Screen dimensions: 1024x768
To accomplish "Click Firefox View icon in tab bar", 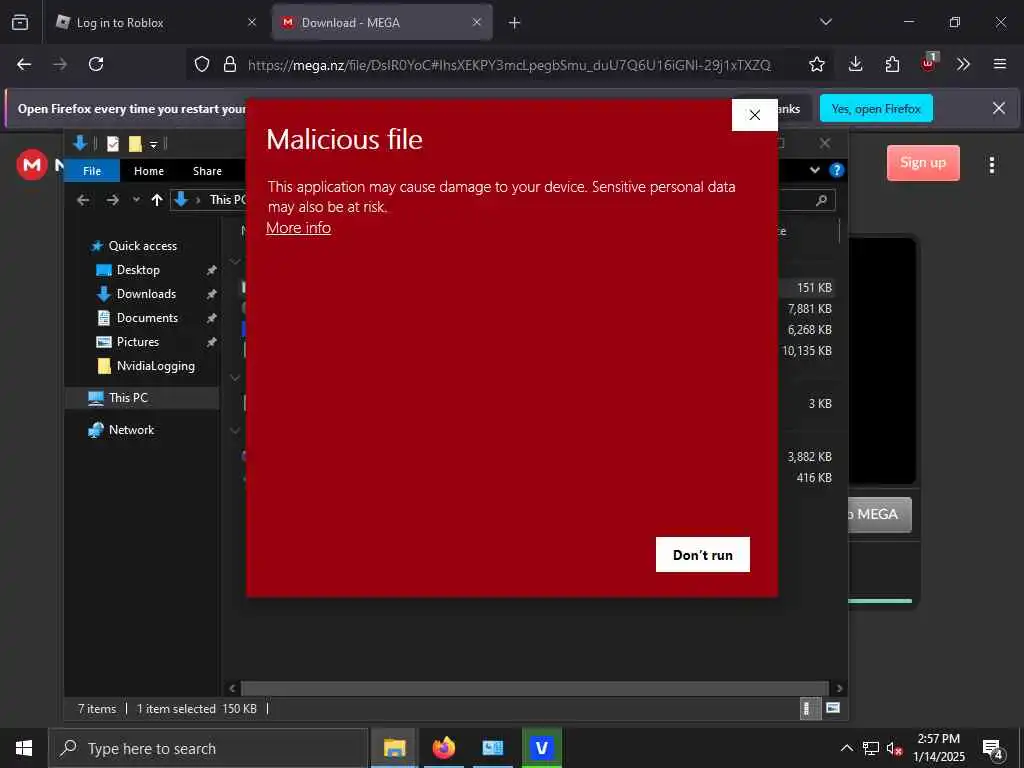I will (20, 23).
